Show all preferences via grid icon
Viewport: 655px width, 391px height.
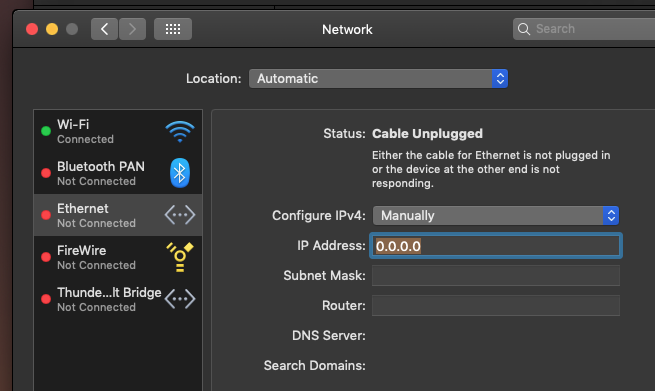(x=173, y=29)
